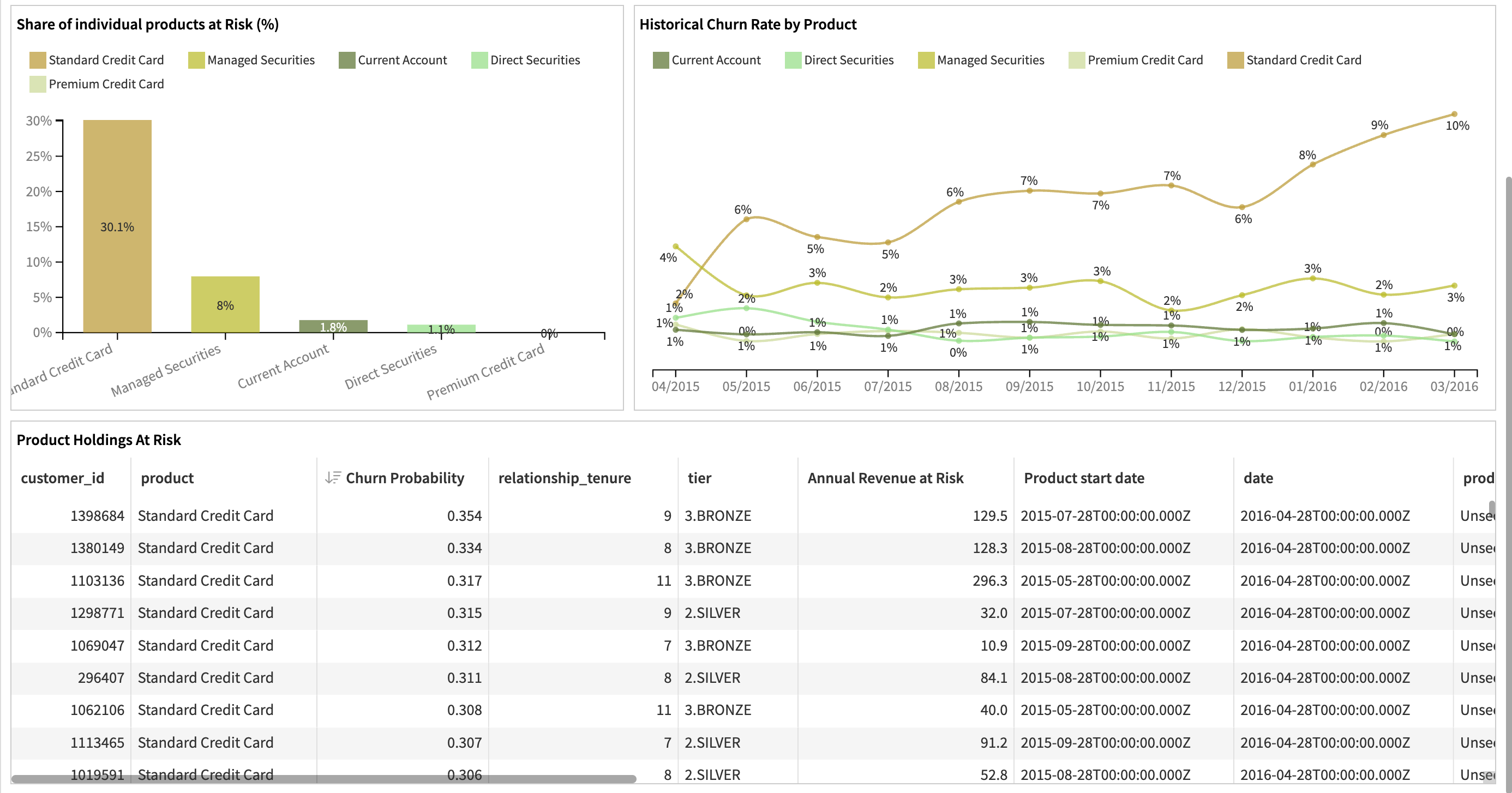Click Direct Securities swatch in bar chart legend
The height and width of the screenshot is (793, 1512).
(x=479, y=59)
